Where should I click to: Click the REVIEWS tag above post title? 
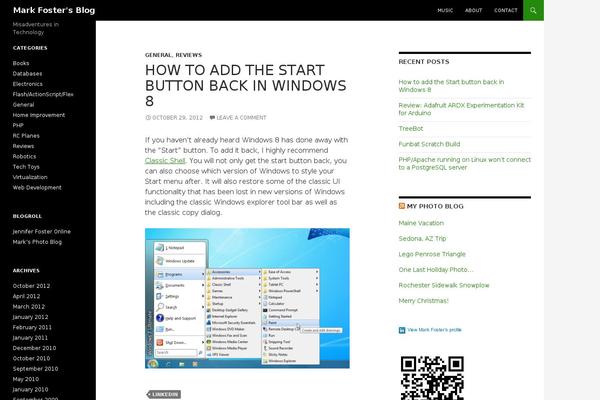pyautogui.click(x=189, y=55)
